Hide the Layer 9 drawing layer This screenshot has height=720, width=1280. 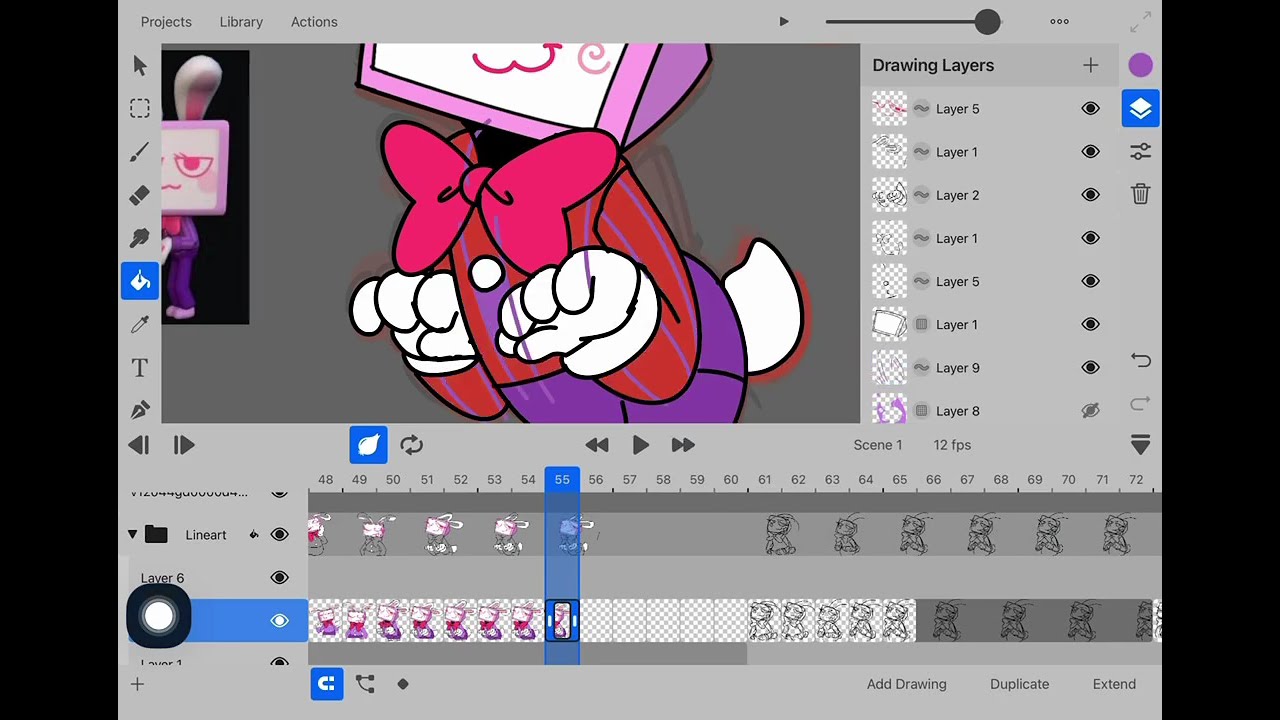1090,367
